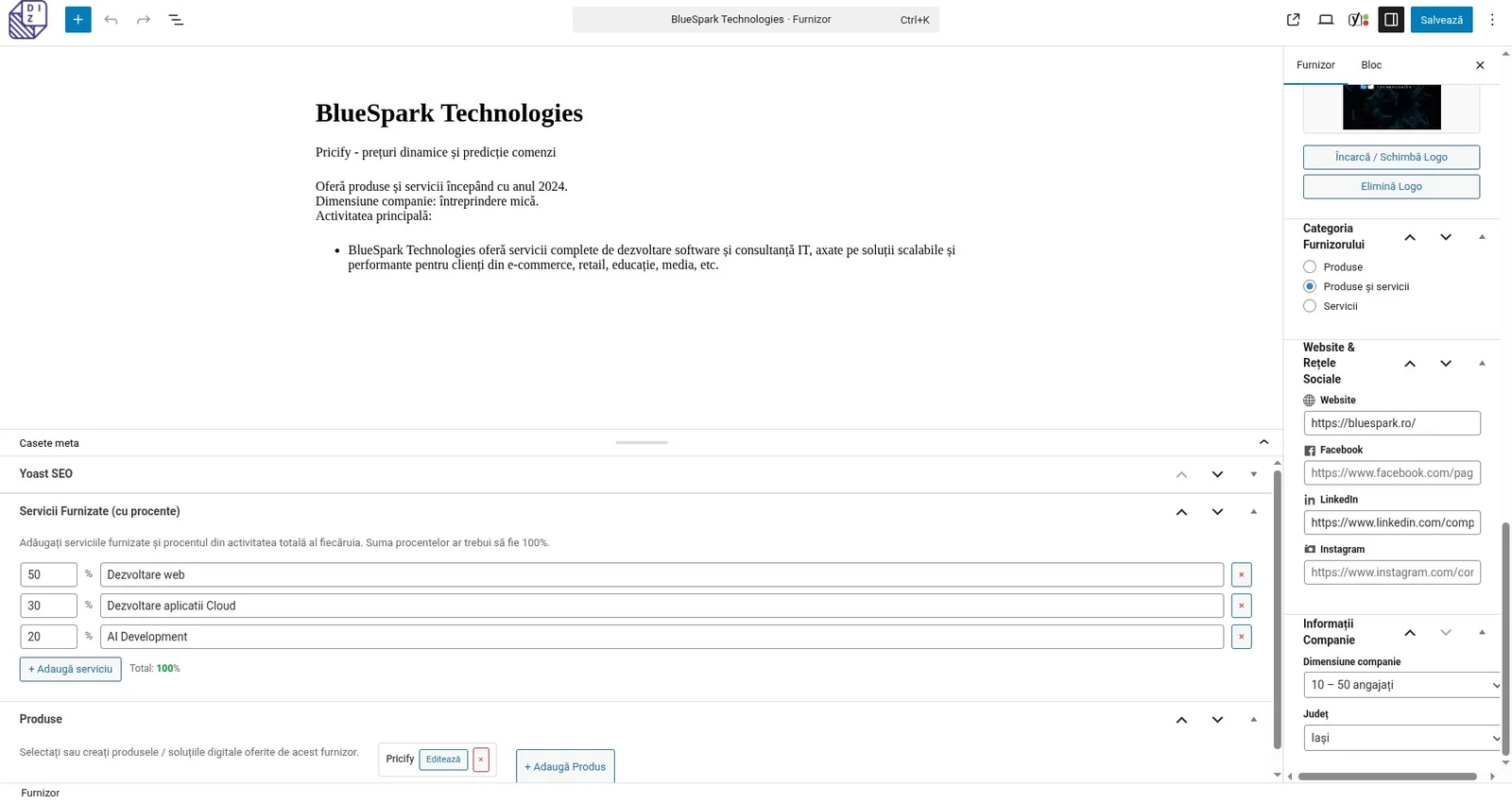
Task: Click the Facebook URL field
Action: pos(1392,472)
